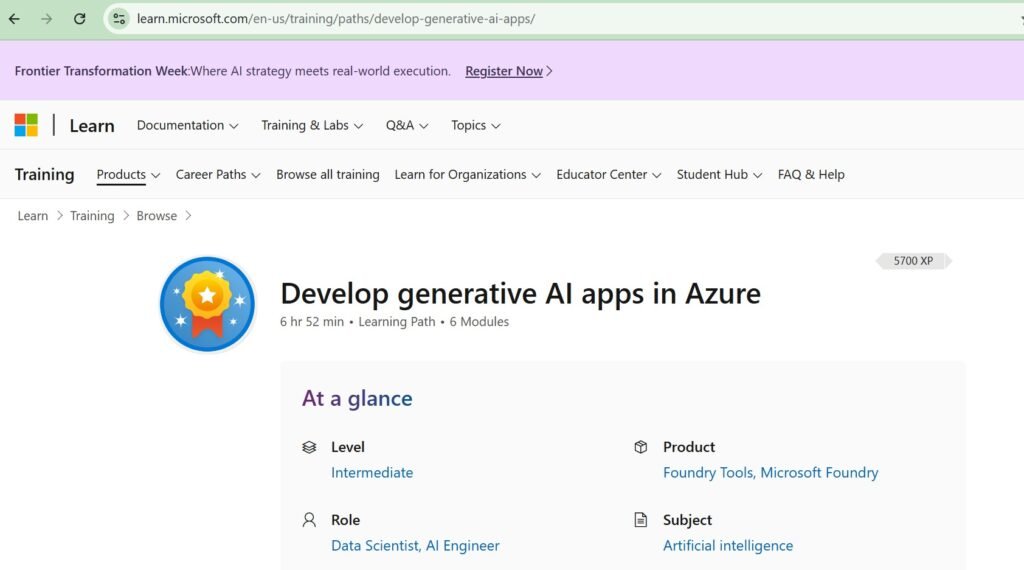
Task: Open the Educator Center dropdown
Action: click(x=609, y=174)
